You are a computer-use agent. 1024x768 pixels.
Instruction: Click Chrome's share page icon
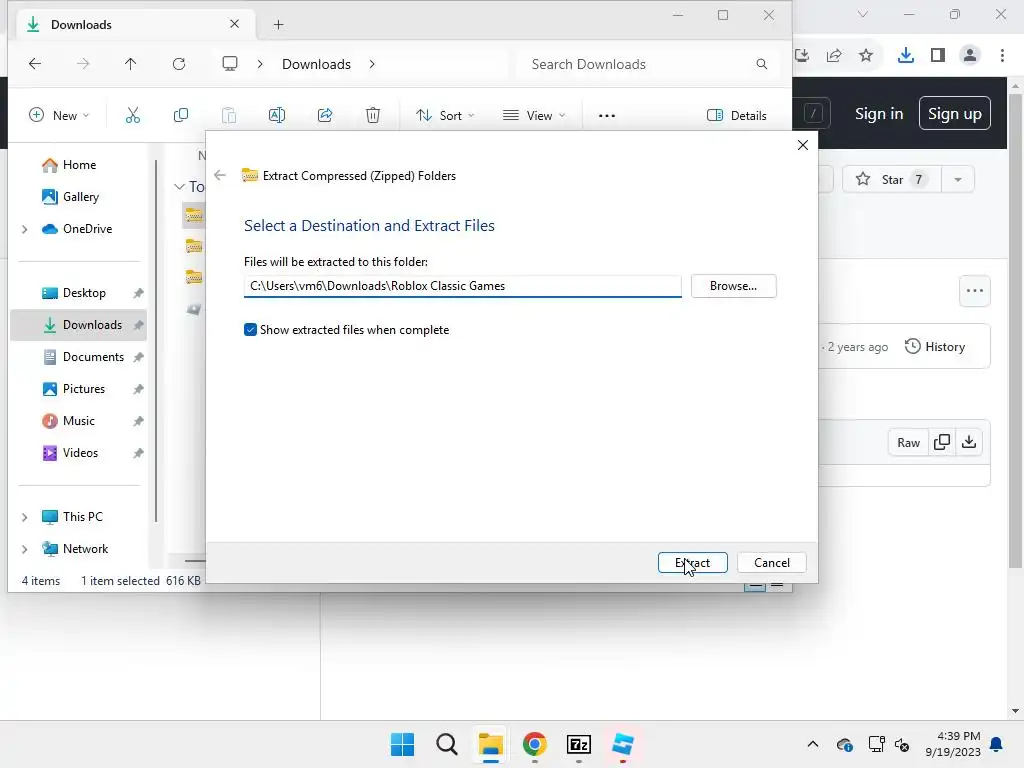[834, 56]
